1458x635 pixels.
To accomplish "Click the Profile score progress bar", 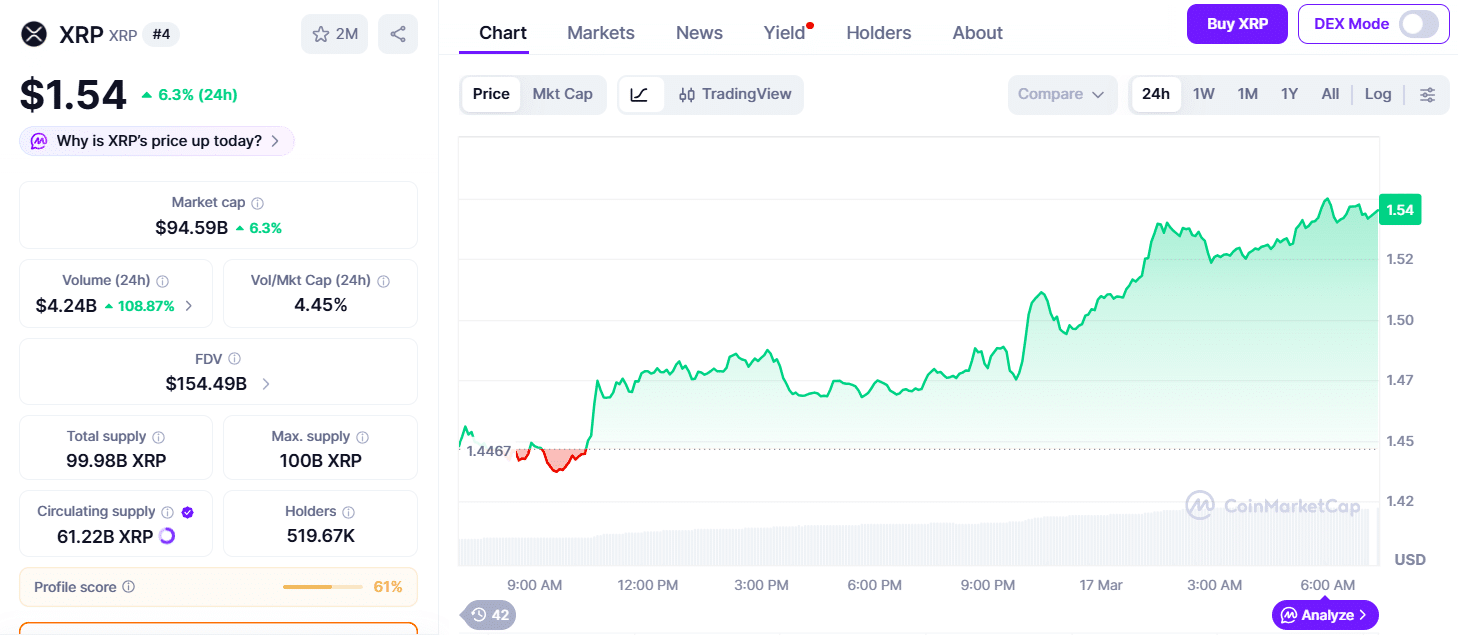I will (322, 587).
